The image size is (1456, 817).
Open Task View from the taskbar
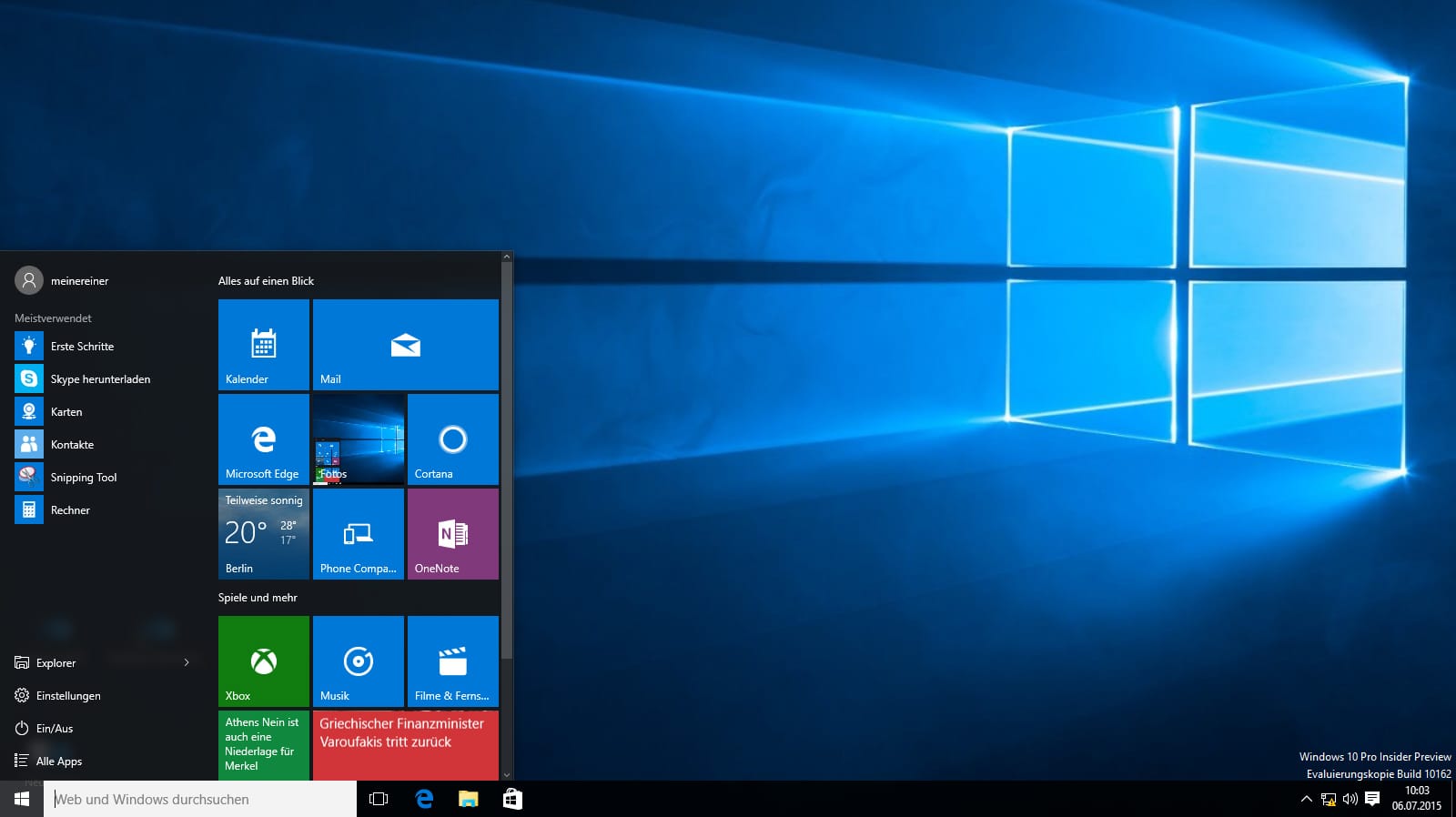(379, 799)
